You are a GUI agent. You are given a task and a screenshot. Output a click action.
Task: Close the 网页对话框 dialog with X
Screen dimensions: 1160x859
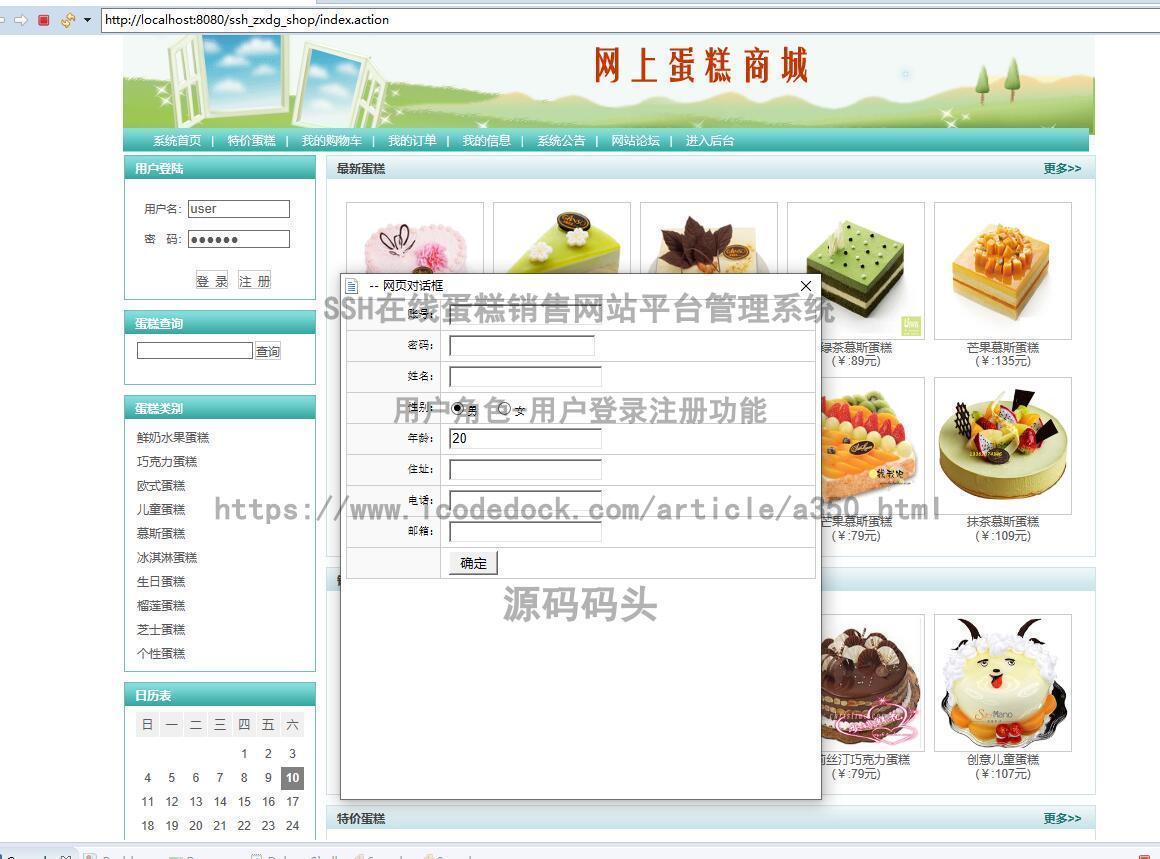point(806,286)
